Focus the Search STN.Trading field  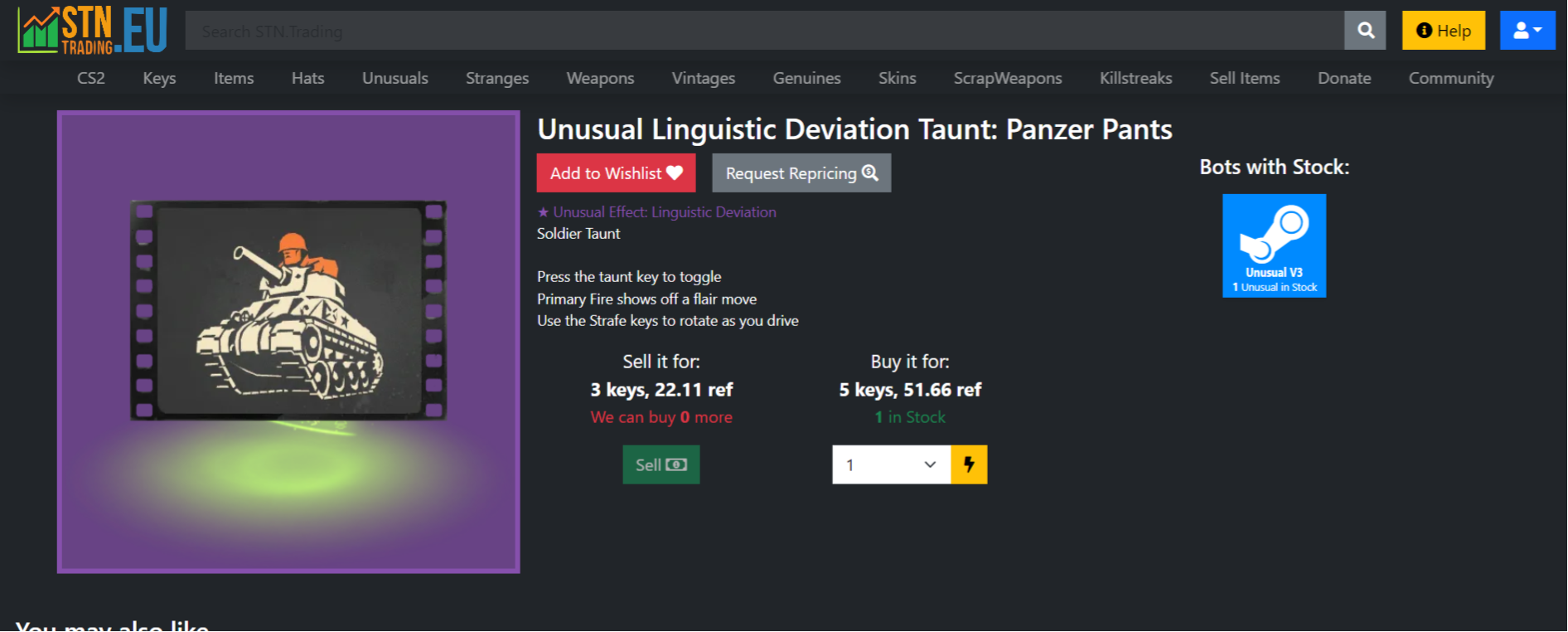point(764,31)
